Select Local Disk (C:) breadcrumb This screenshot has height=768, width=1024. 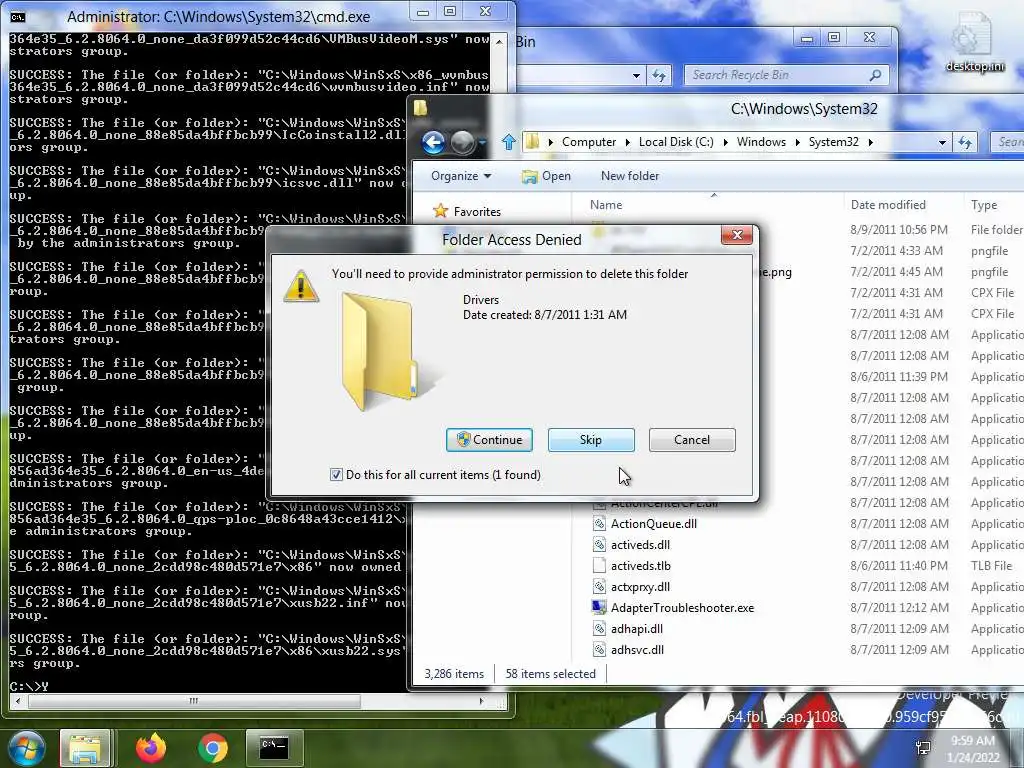click(676, 142)
